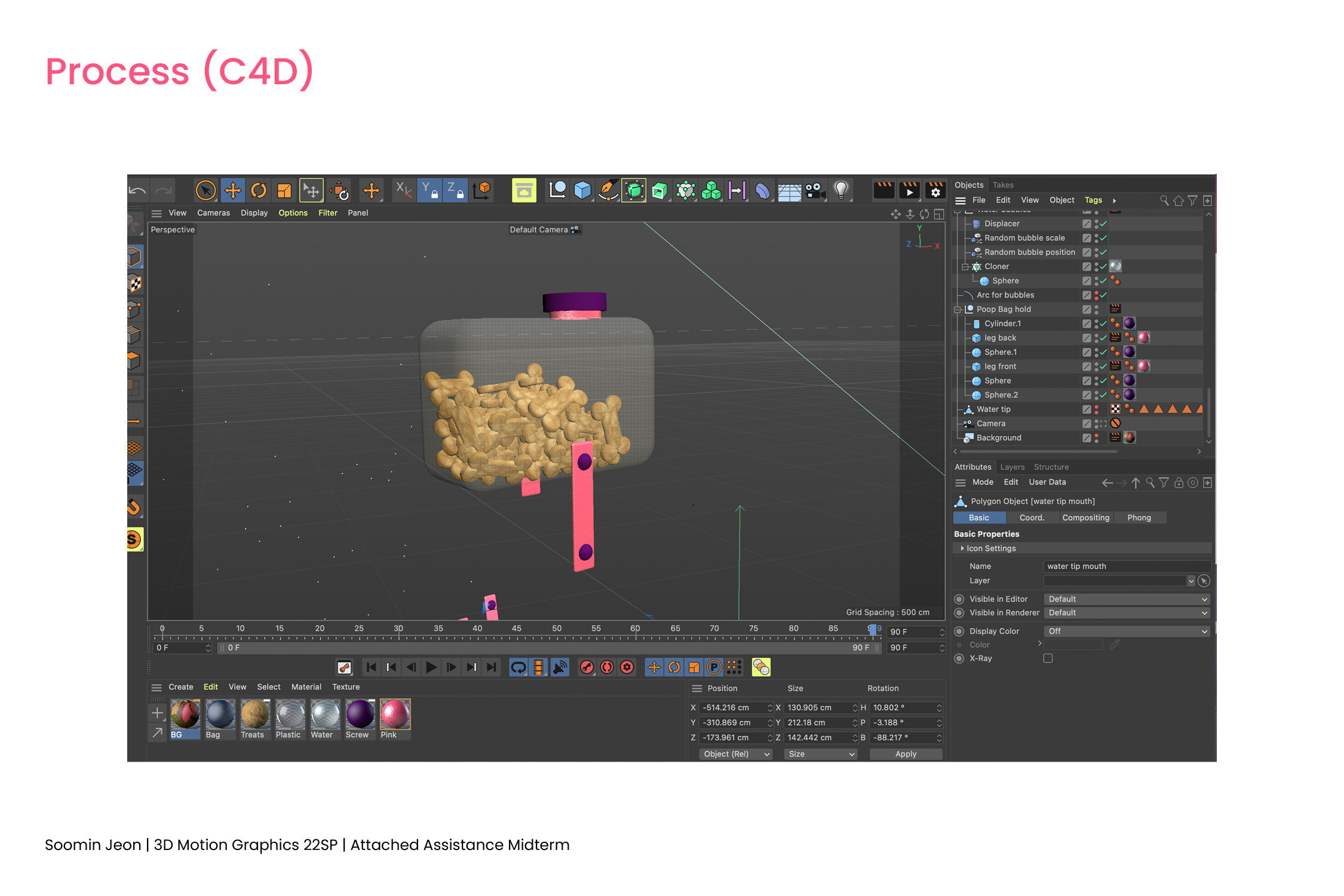Open the Takes tab
The width and height of the screenshot is (1344, 896).
pyautogui.click(x=1003, y=185)
